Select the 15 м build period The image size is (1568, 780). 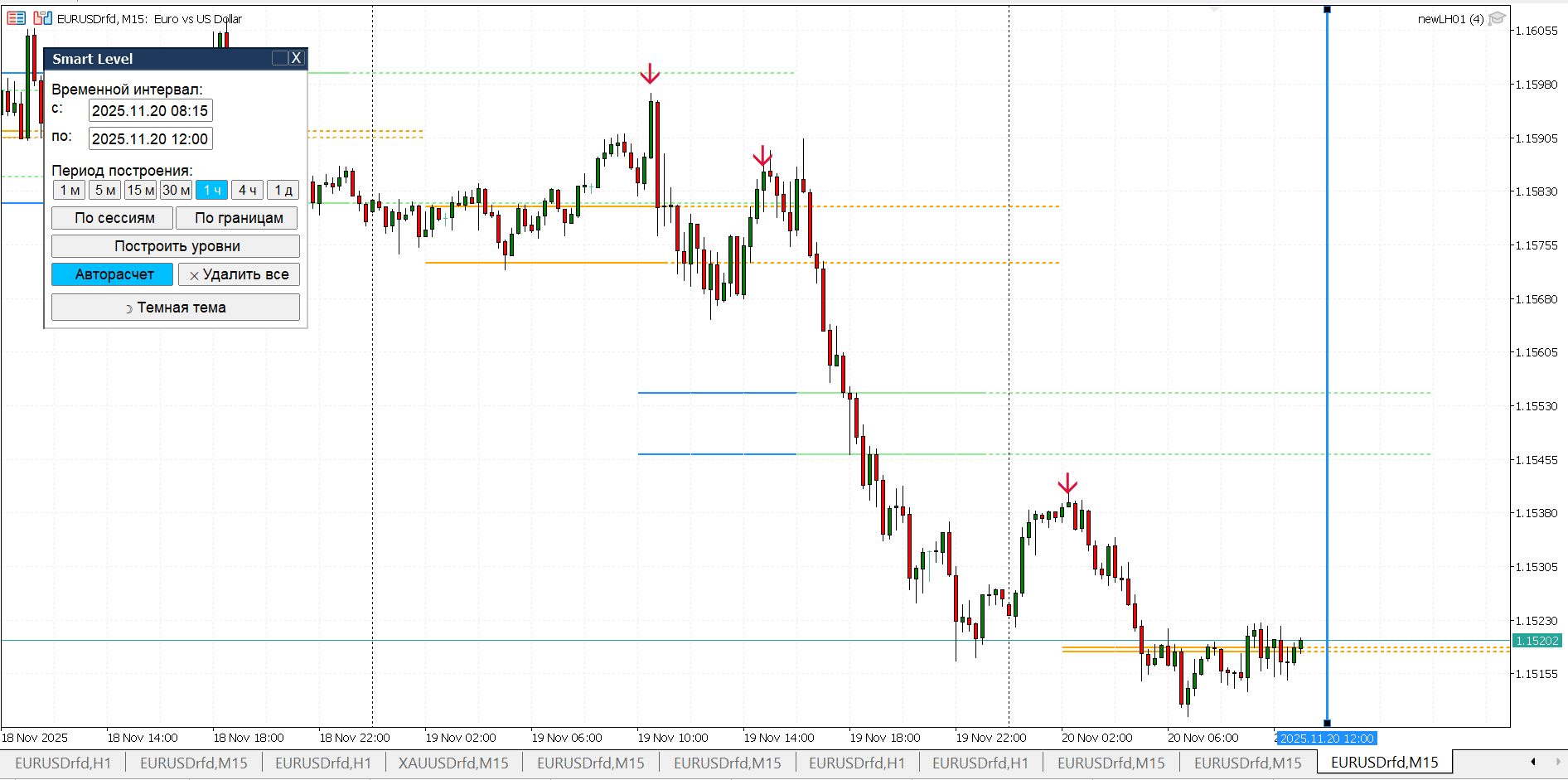click(140, 190)
